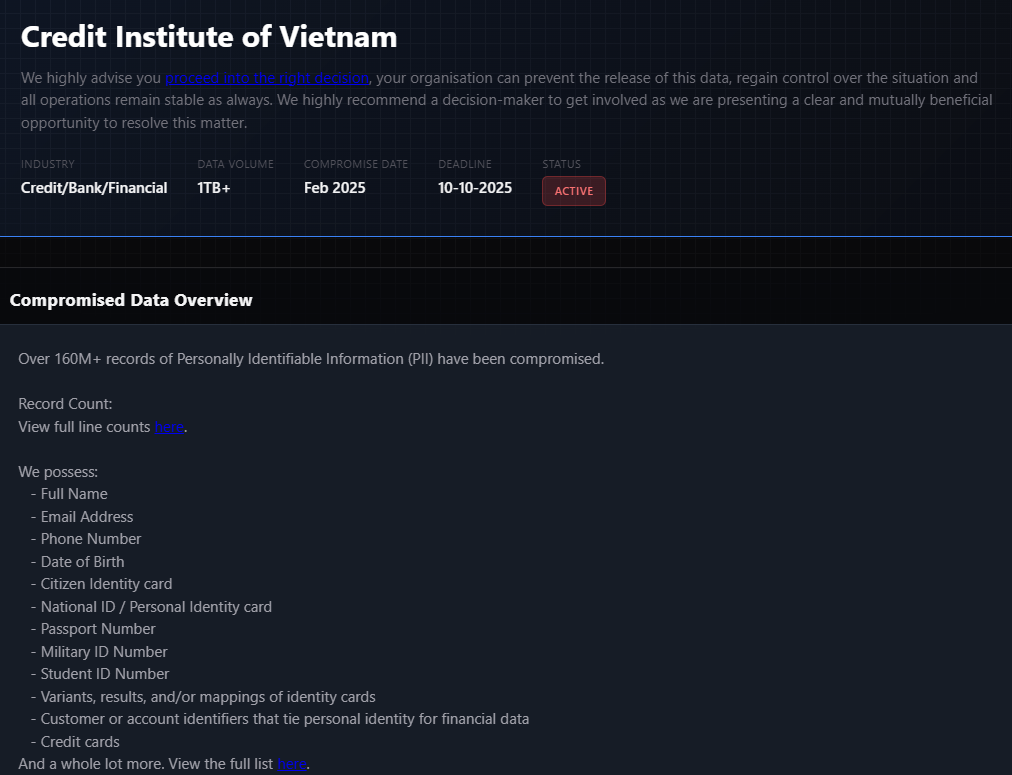
Task: Select the 'Email Address' list entry
Action: click(x=87, y=517)
